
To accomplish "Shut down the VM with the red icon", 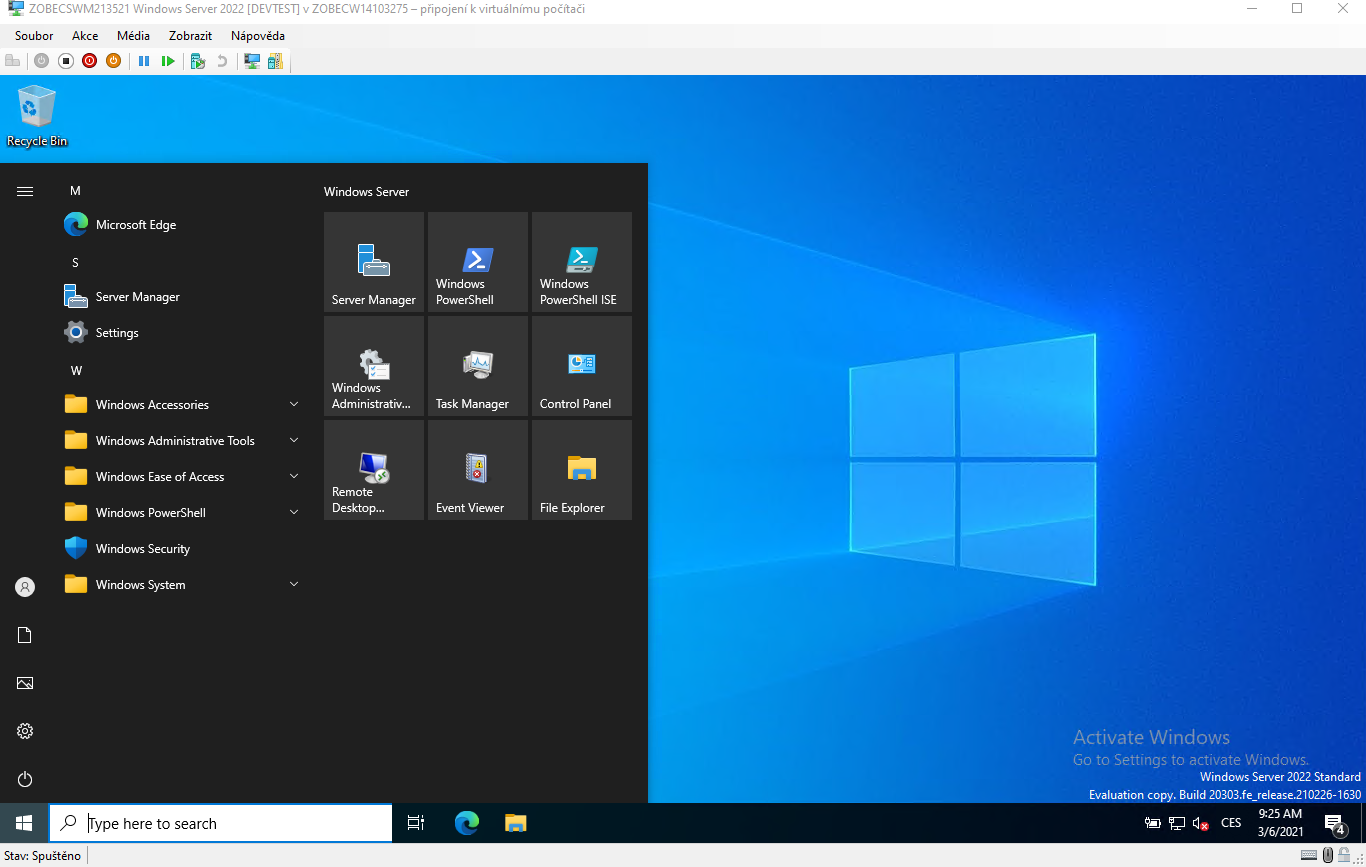I will coord(90,61).
